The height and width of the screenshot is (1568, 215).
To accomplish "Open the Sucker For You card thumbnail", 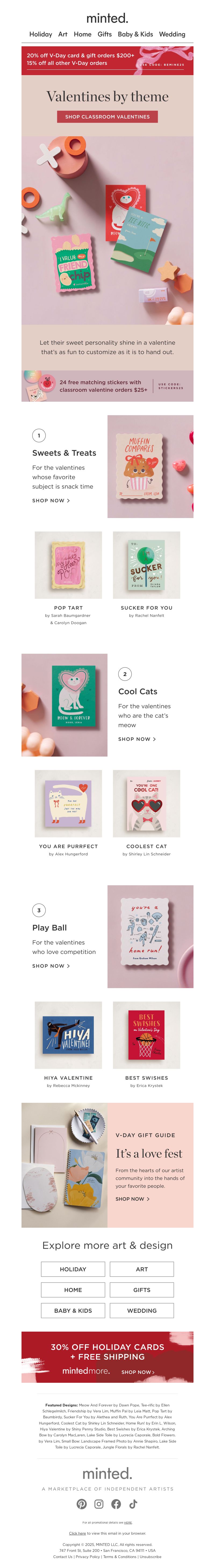I will click(146, 565).
